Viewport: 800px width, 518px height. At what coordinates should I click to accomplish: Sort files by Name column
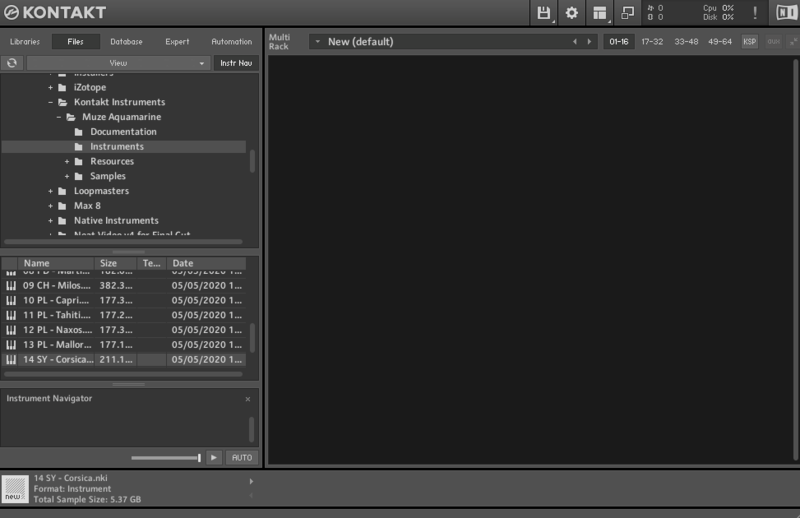56,263
